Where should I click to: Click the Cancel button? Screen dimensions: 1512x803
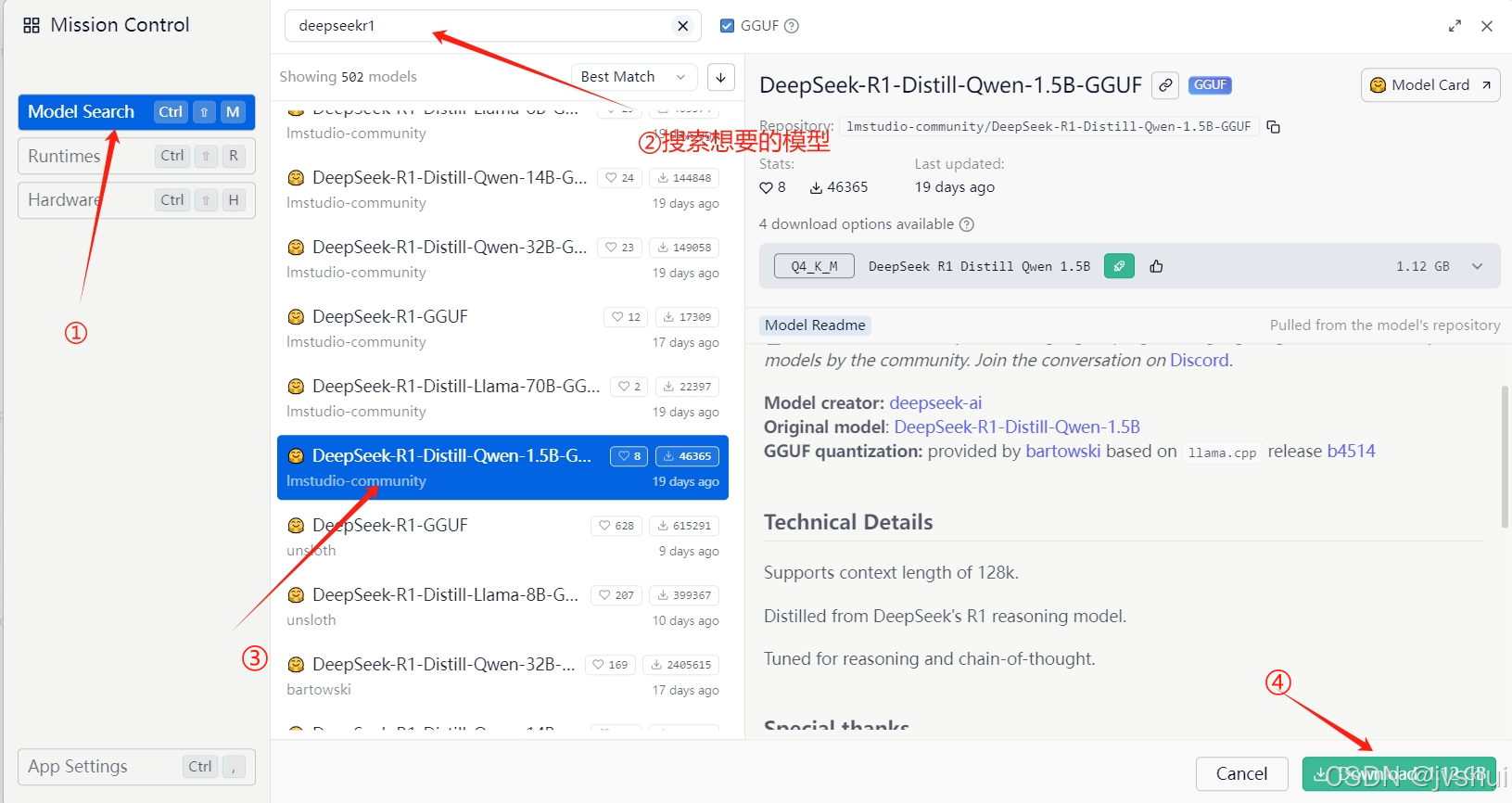[x=1242, y=773]
